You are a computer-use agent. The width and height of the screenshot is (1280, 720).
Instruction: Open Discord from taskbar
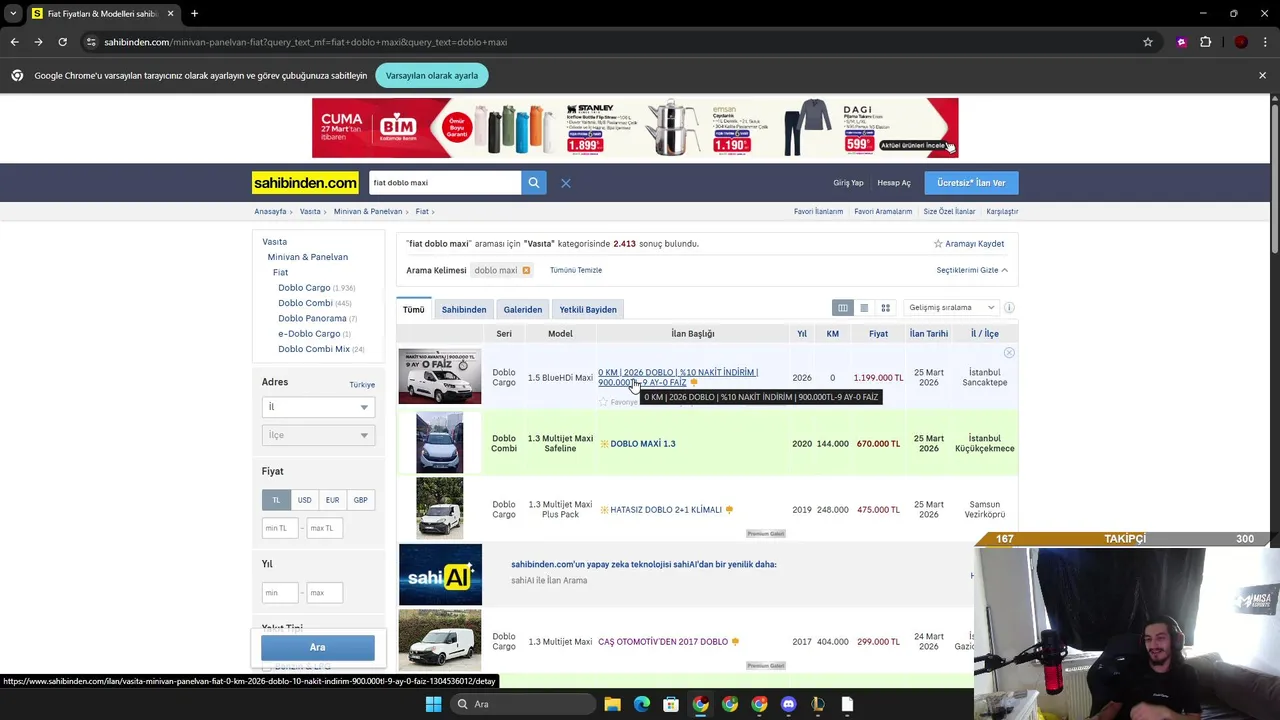click(788, 704)
